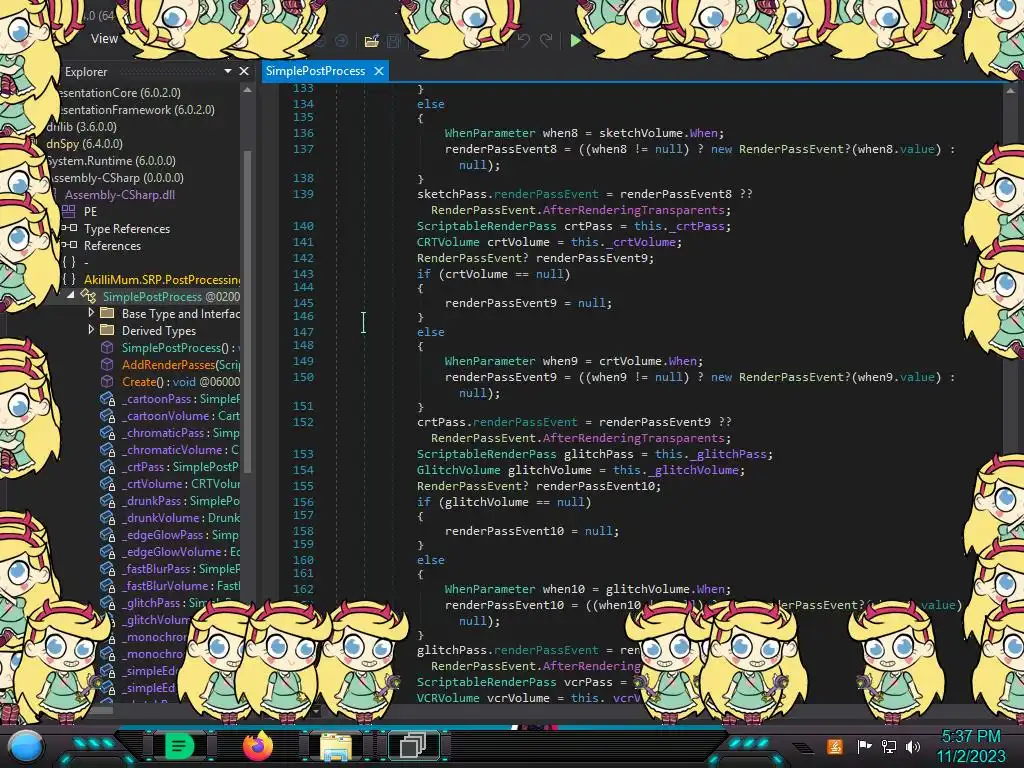
Task: Click CRTVolume type on line 141
Action: 448,242
